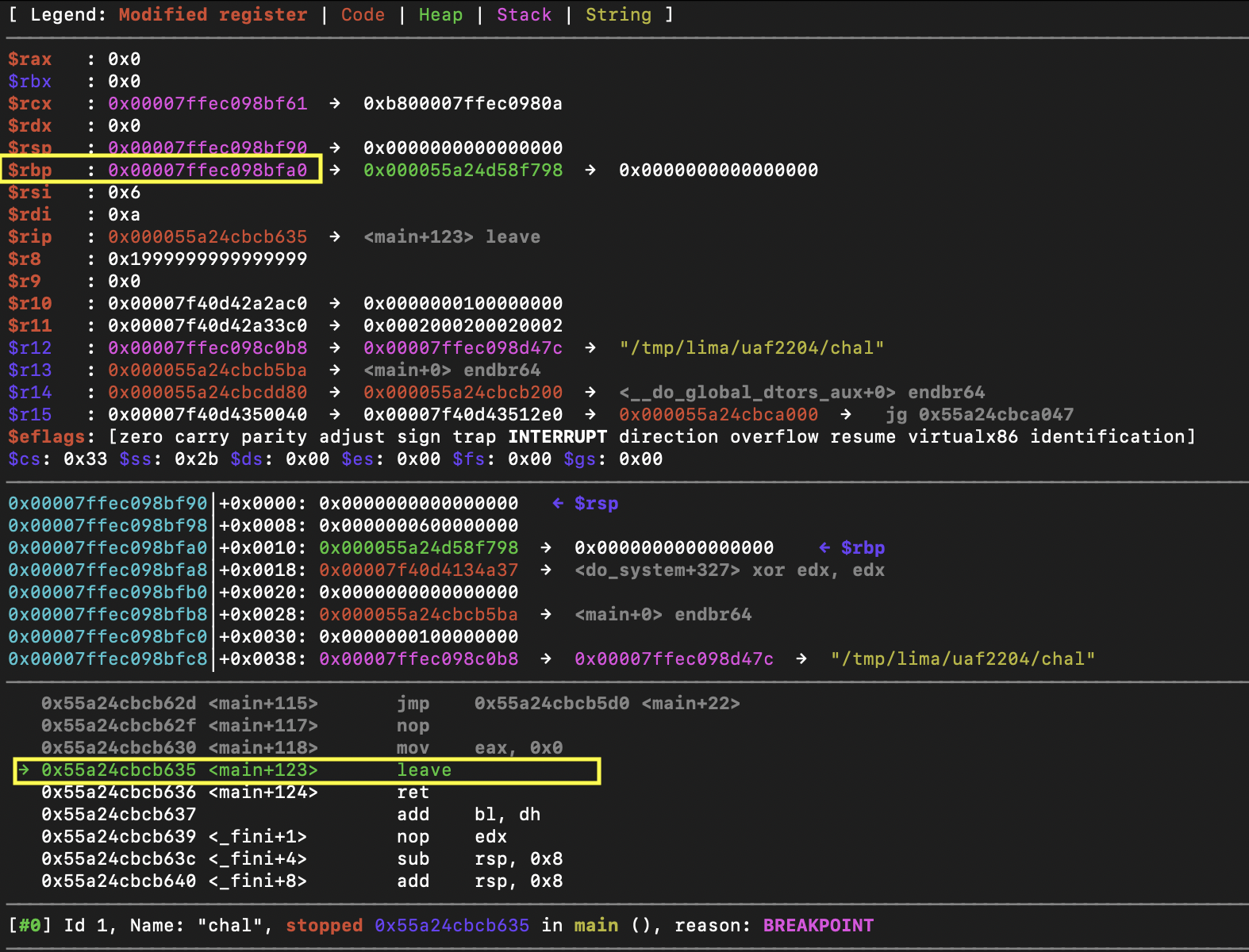Click the $r8 value 0x1999999999999999
Screen dimensions: 1249x952
[208, 259]
